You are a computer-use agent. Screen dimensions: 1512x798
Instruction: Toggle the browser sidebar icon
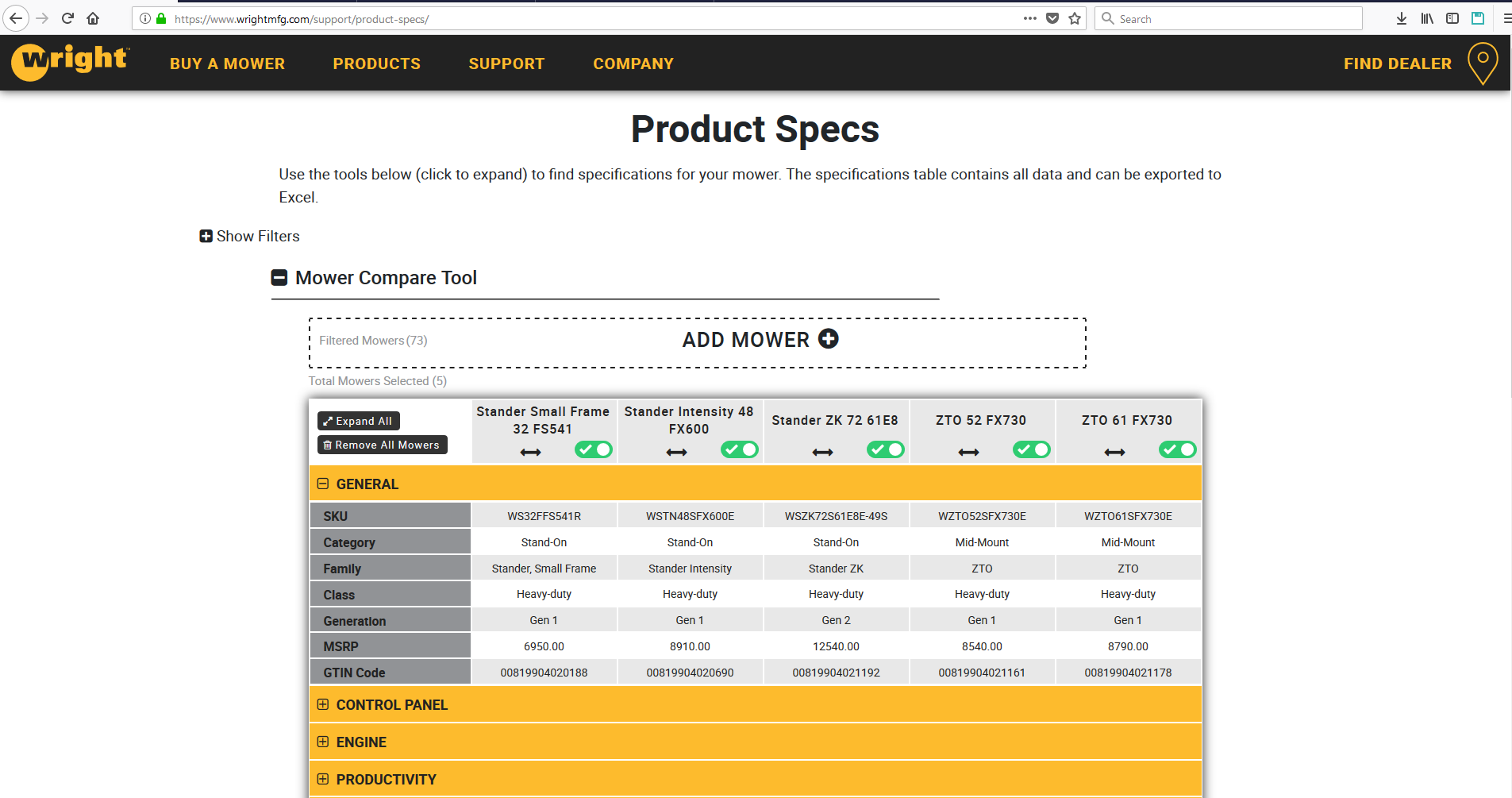1452,18
